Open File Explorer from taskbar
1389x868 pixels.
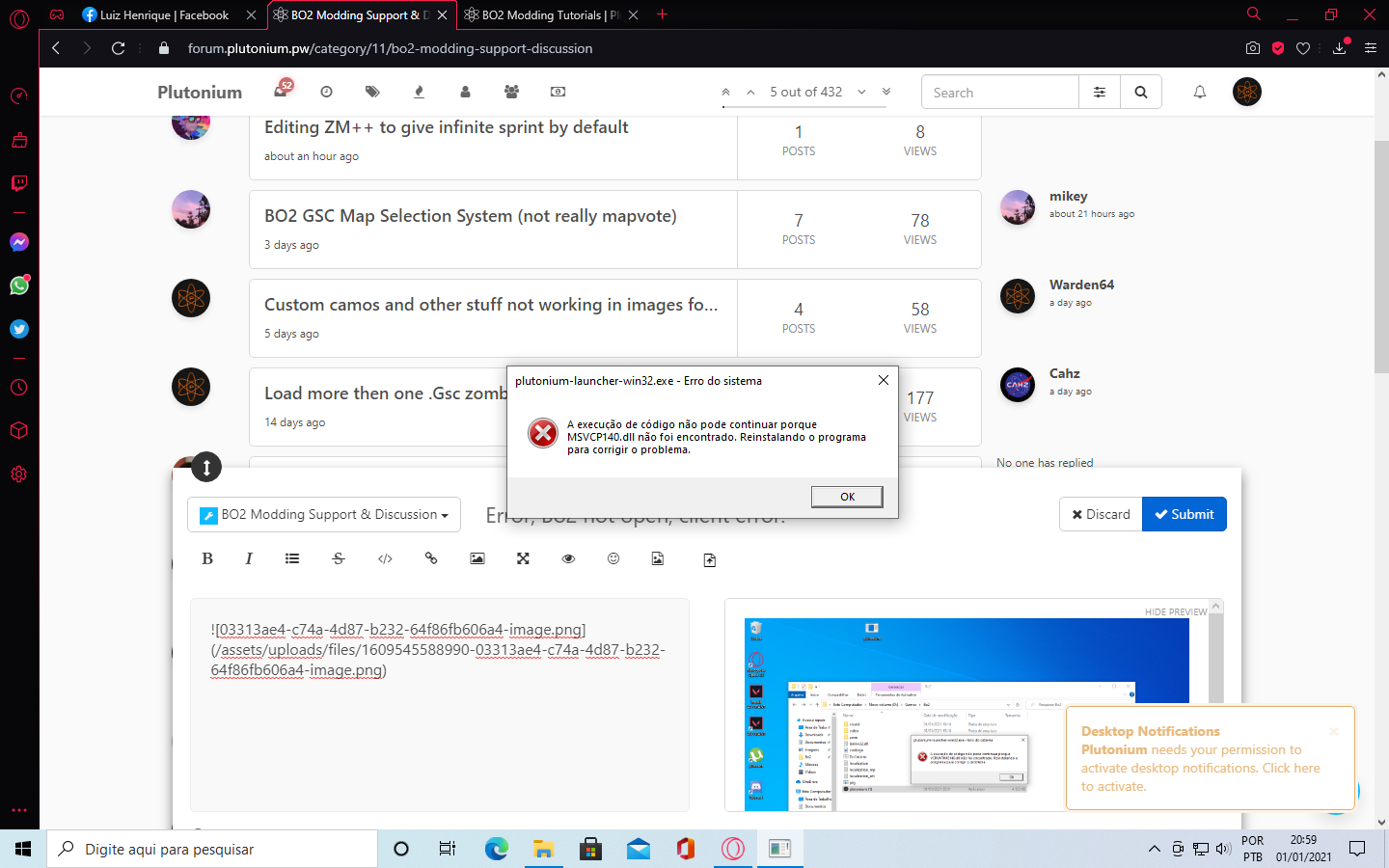point(544,849)
